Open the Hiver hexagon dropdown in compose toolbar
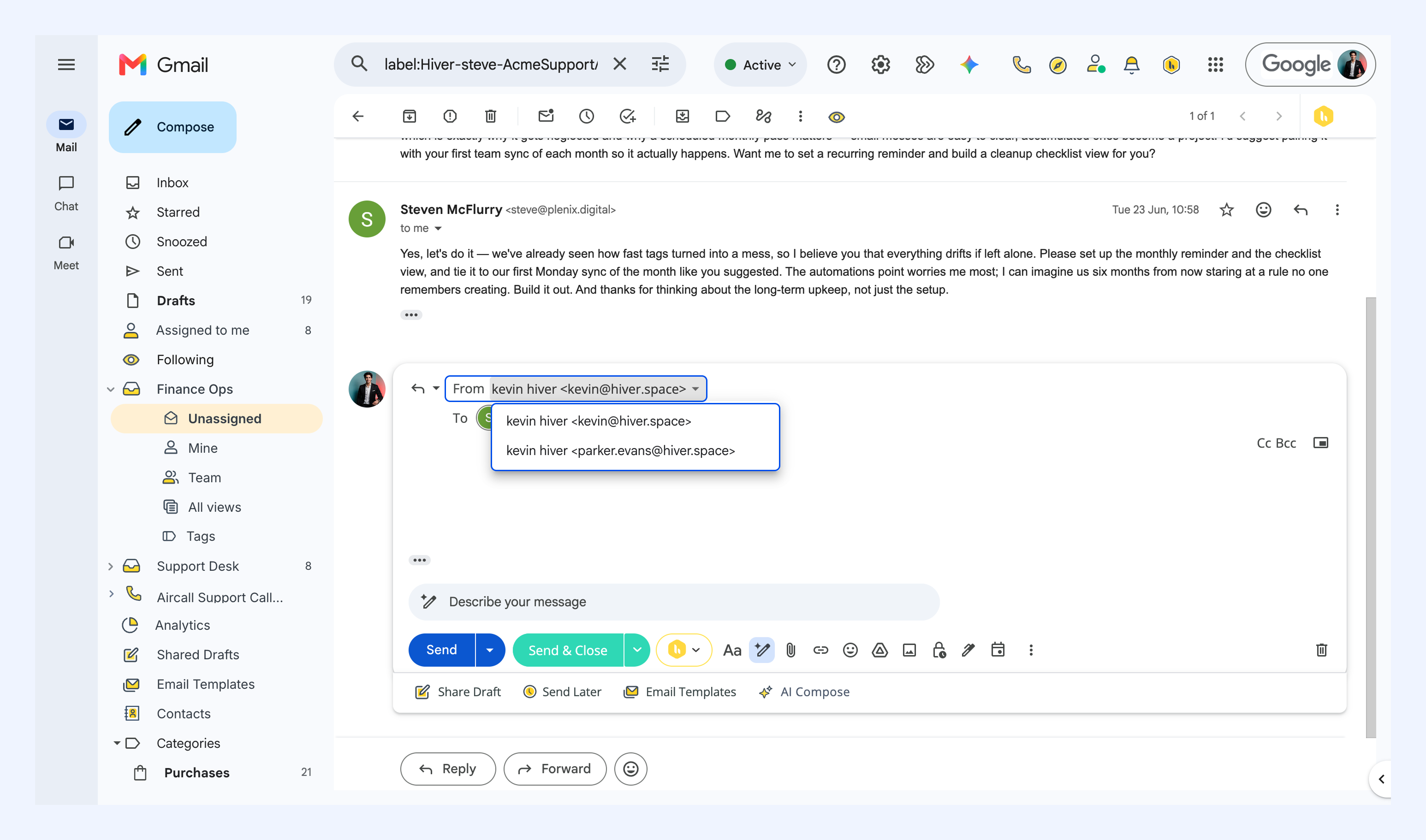Image resolution: width=1426 pixels, height=840 pixels. (x=684, y=650)
